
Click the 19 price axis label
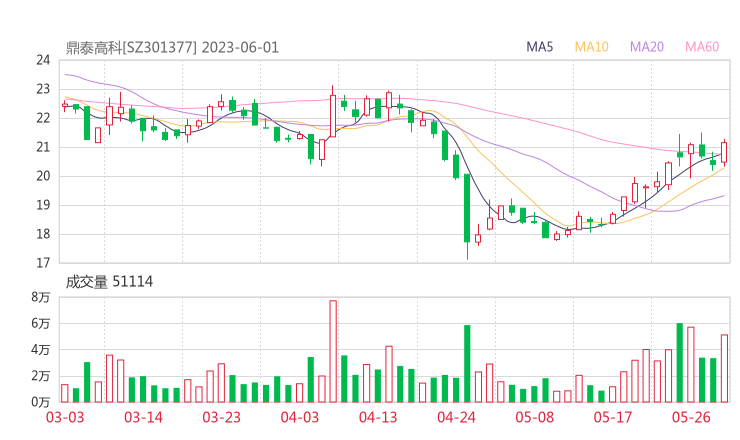(43, 205)
